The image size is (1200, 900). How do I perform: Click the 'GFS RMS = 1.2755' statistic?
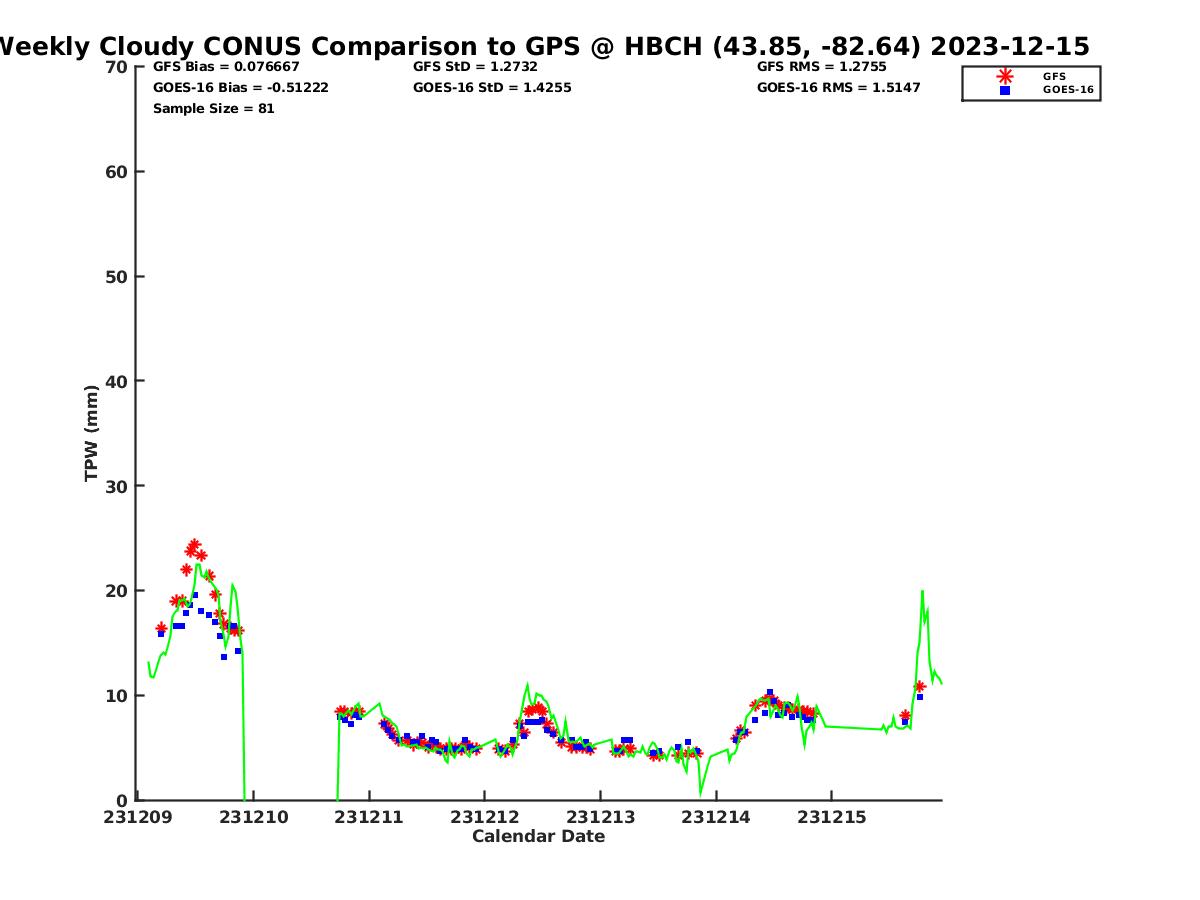[822, 66]
